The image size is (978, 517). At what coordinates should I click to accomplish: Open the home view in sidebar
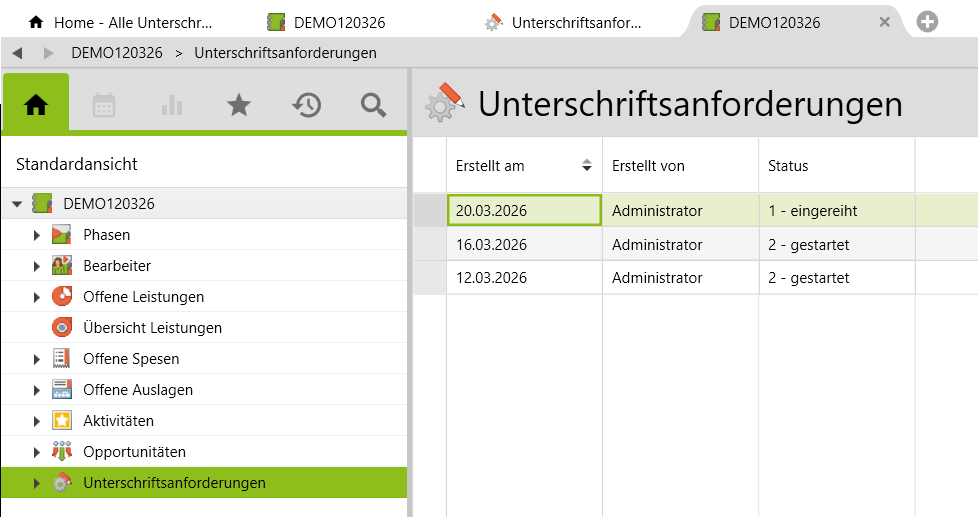pyautogui.click(x=36, y=104)
